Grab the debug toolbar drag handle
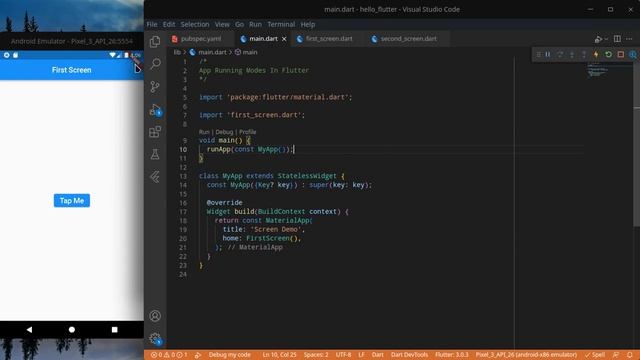This screenshot has width=640, height=360. (538, 54)
